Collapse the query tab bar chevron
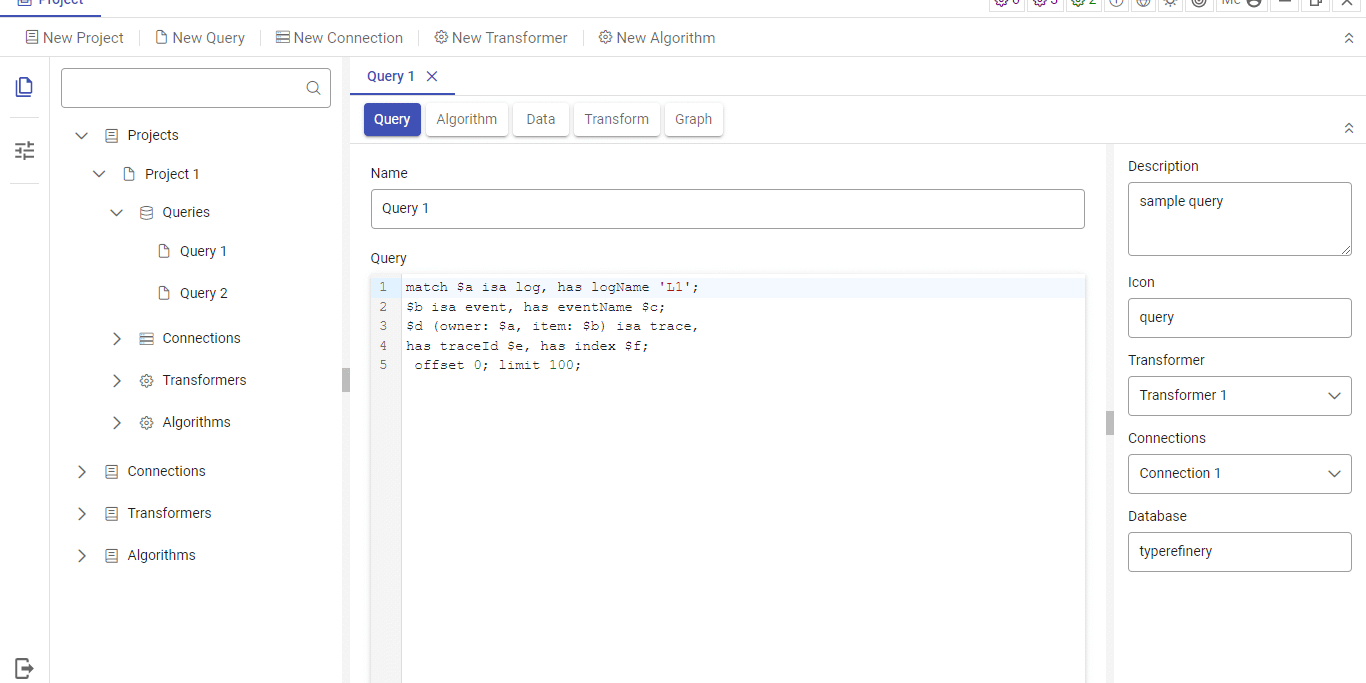This screenshot has width=1366, height=683. pyautogui.click(x=1349, y=128)
